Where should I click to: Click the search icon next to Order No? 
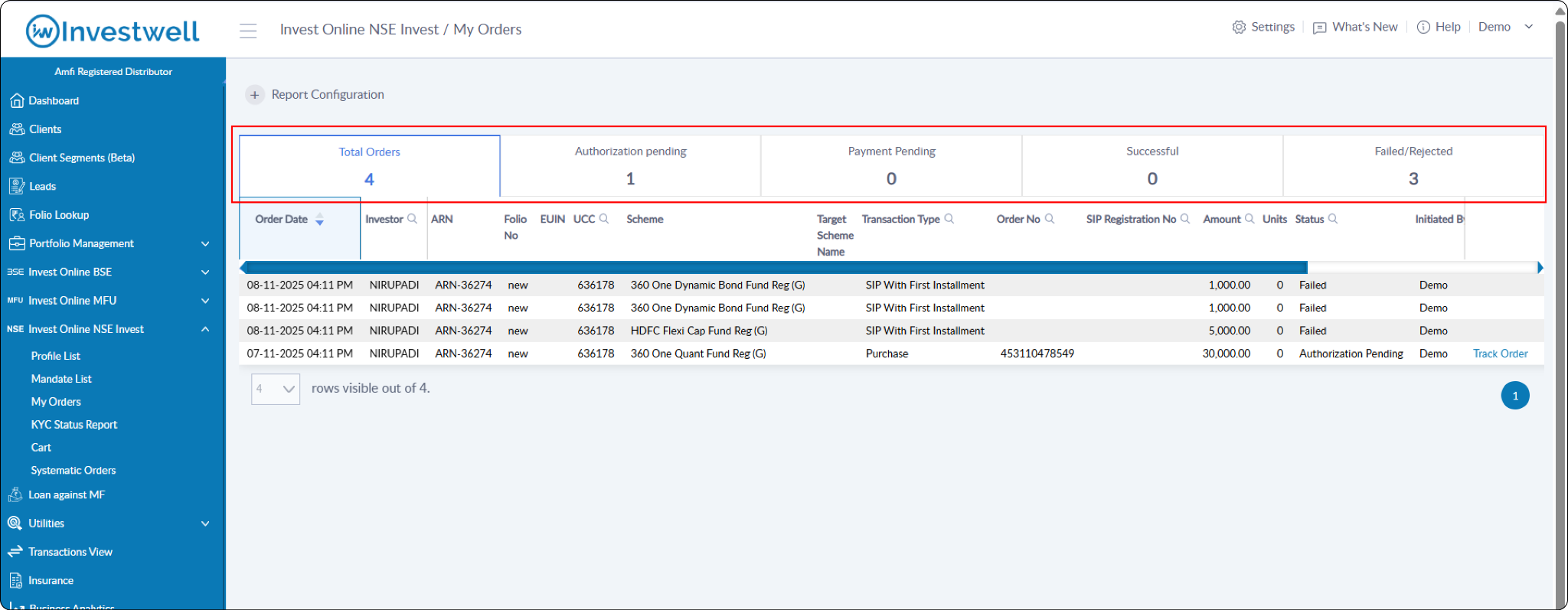coord(1050,219)
